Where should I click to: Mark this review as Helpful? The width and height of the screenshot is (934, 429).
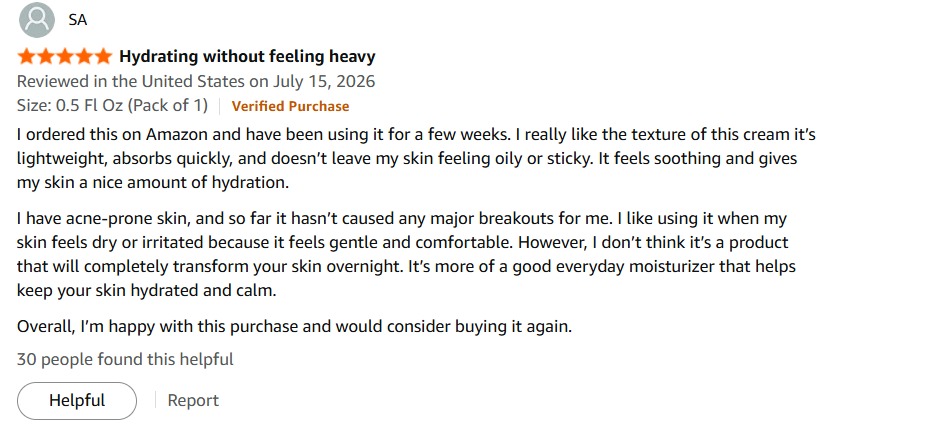click(77, 400)
